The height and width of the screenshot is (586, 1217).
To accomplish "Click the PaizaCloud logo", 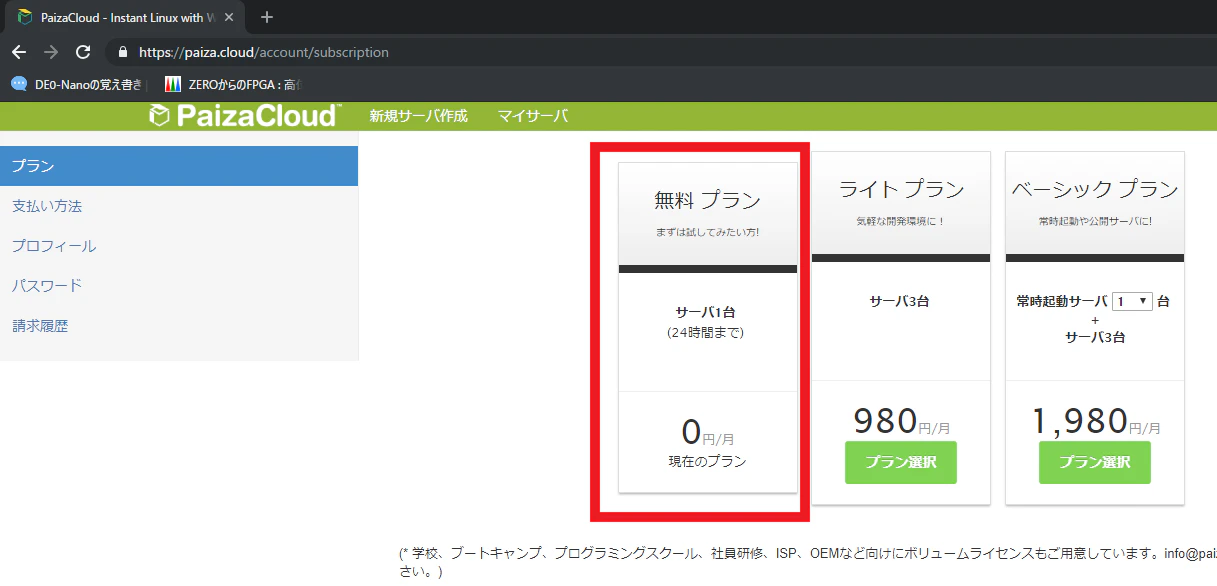I will 245,115.
